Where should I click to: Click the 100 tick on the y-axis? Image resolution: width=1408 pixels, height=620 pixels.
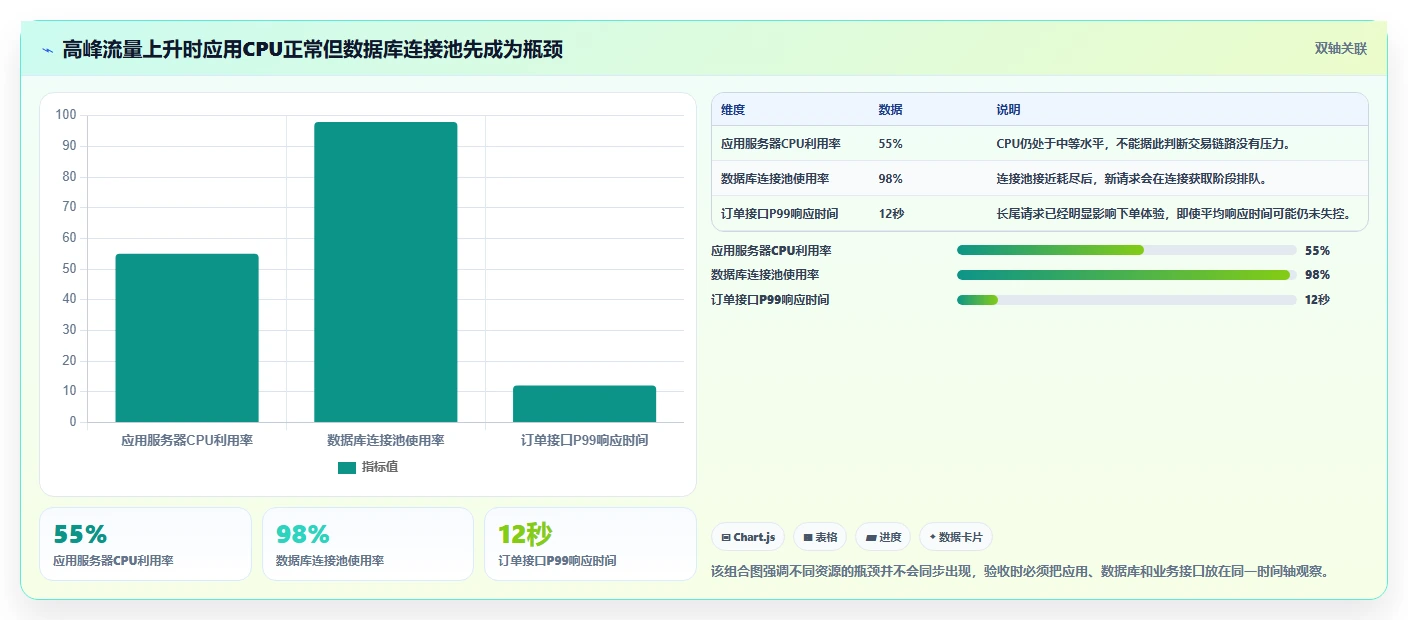(66, 115)
